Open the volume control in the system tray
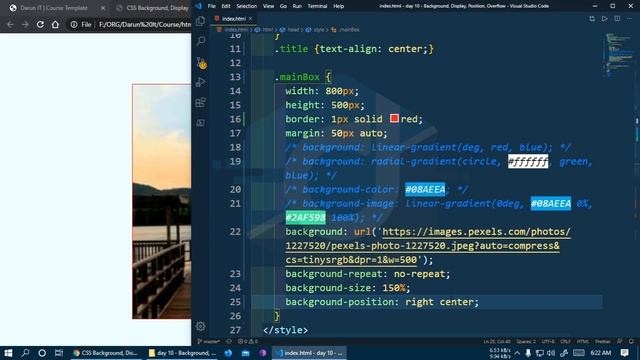 click(x=551, y=353)
